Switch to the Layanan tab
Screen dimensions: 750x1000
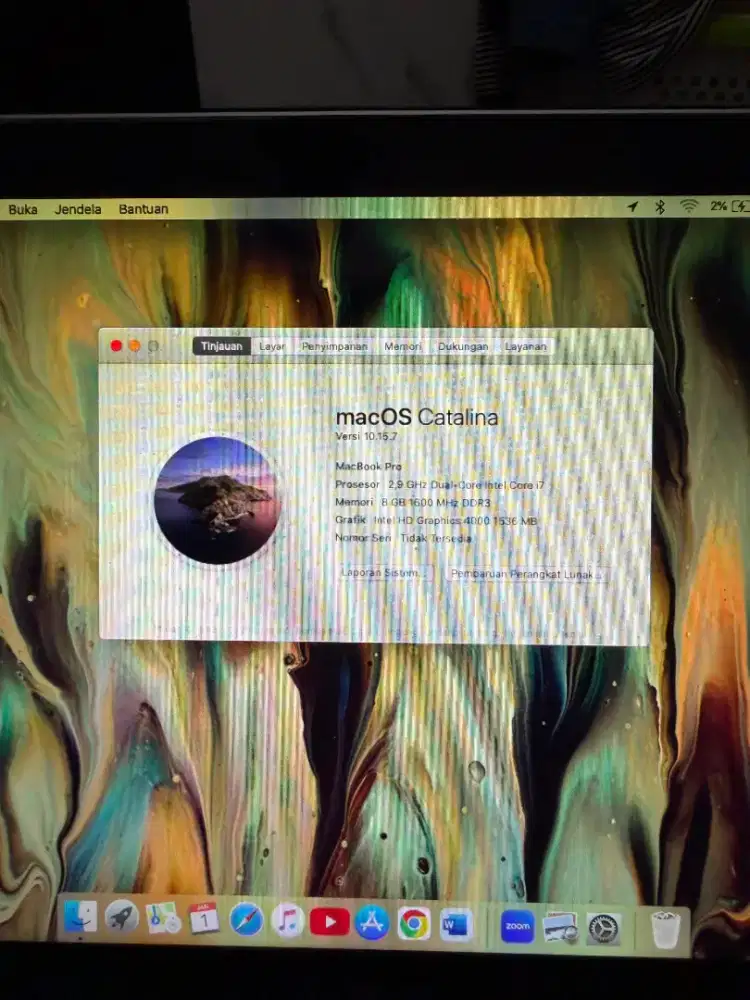point(526,346)
